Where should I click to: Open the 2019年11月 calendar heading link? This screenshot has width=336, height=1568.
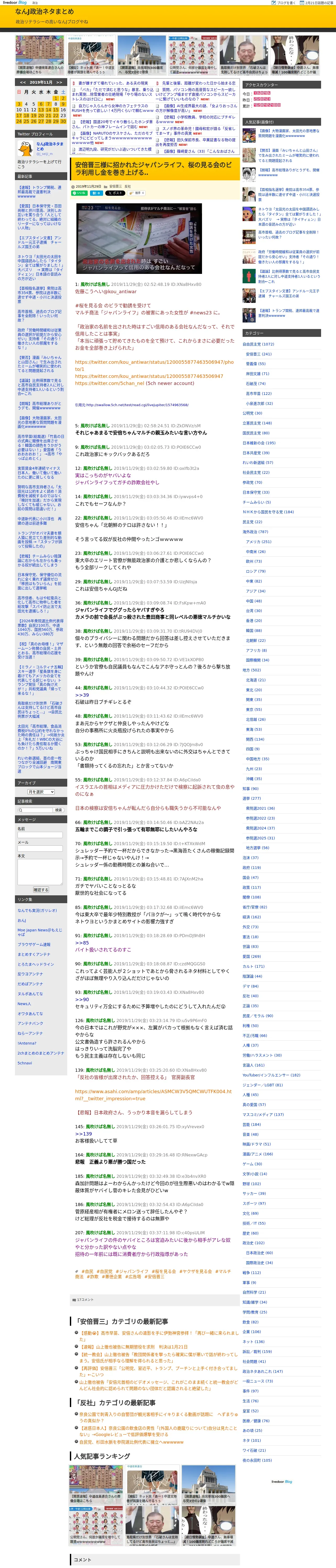[x=41, y=82]
